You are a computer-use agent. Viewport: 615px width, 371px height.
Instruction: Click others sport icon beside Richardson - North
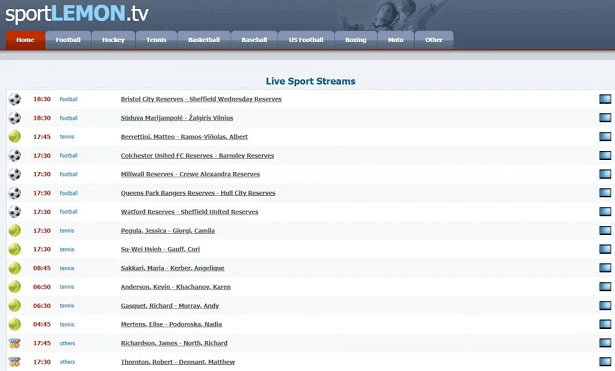tap(15, 344)
